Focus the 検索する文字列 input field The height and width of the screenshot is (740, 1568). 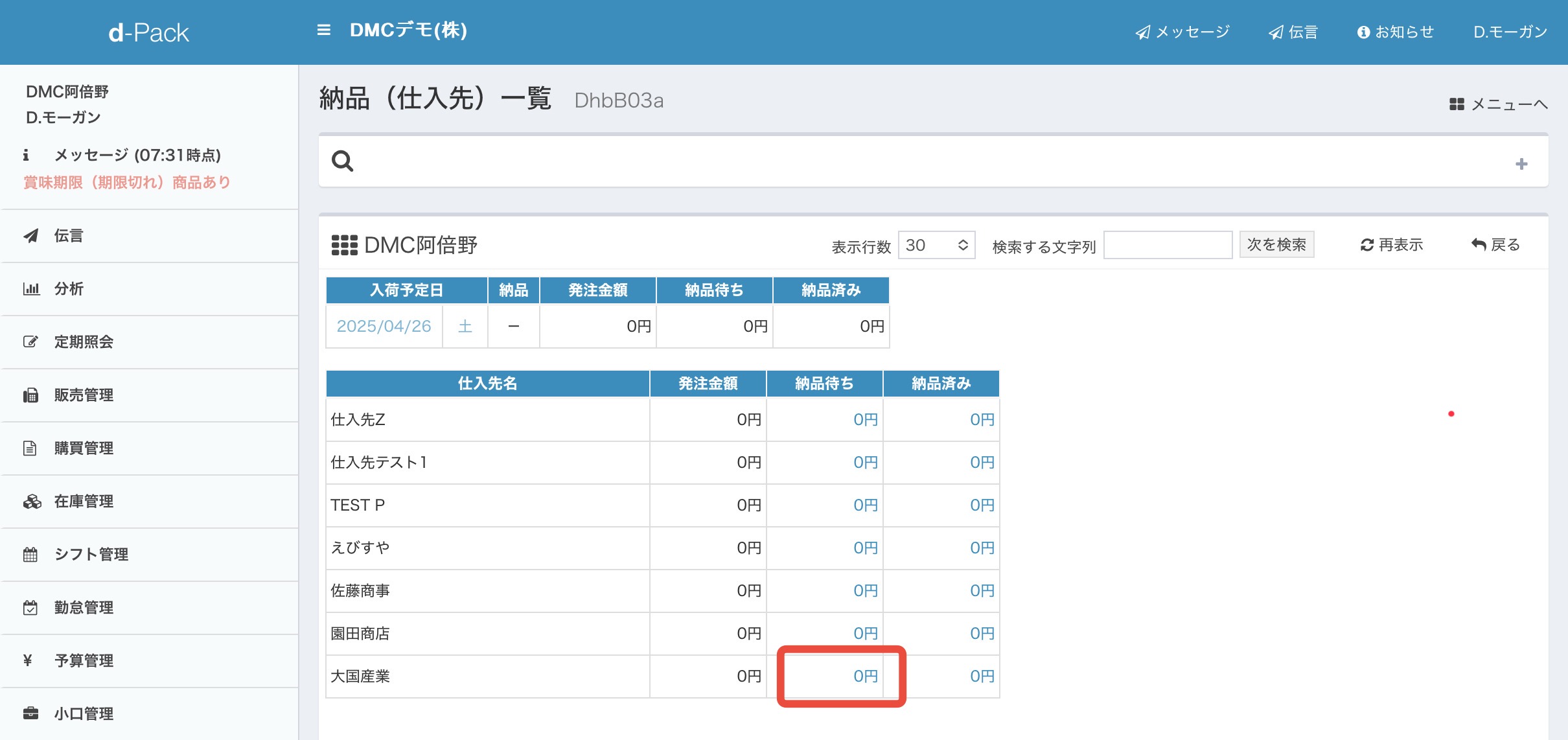1168,245
